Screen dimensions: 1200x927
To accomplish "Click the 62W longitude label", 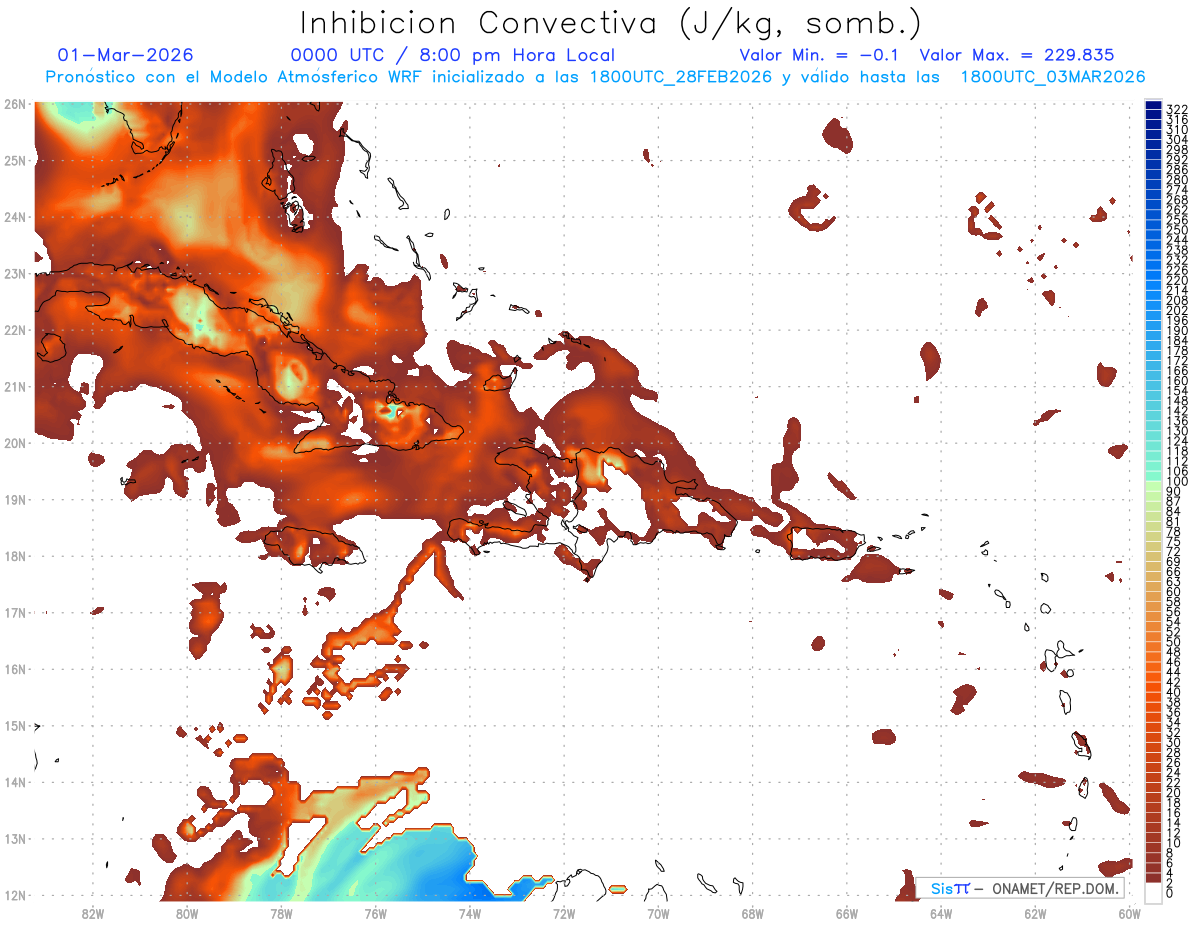I will (1035, 913).
